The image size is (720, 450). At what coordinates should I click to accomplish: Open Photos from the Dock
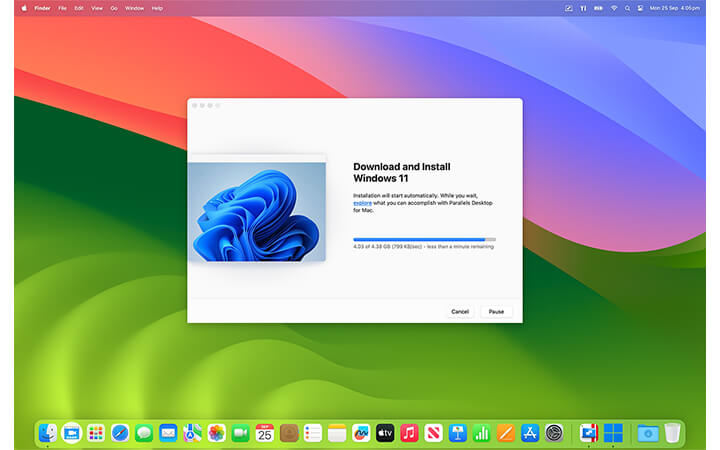coord(216,433)
